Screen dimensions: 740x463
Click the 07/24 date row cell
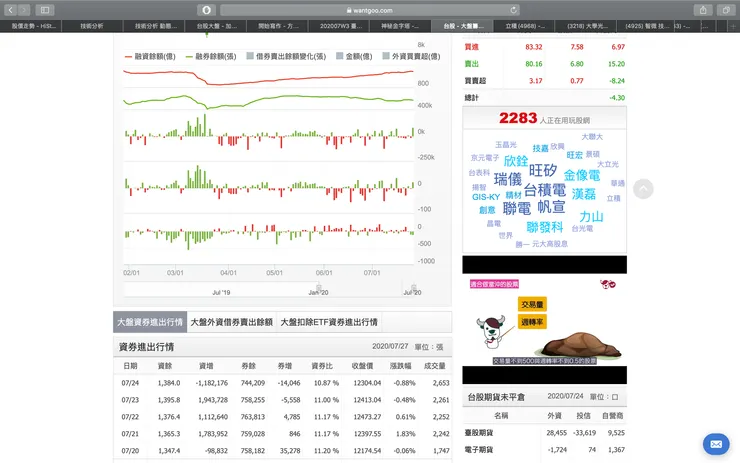click(x=130, y=383)
